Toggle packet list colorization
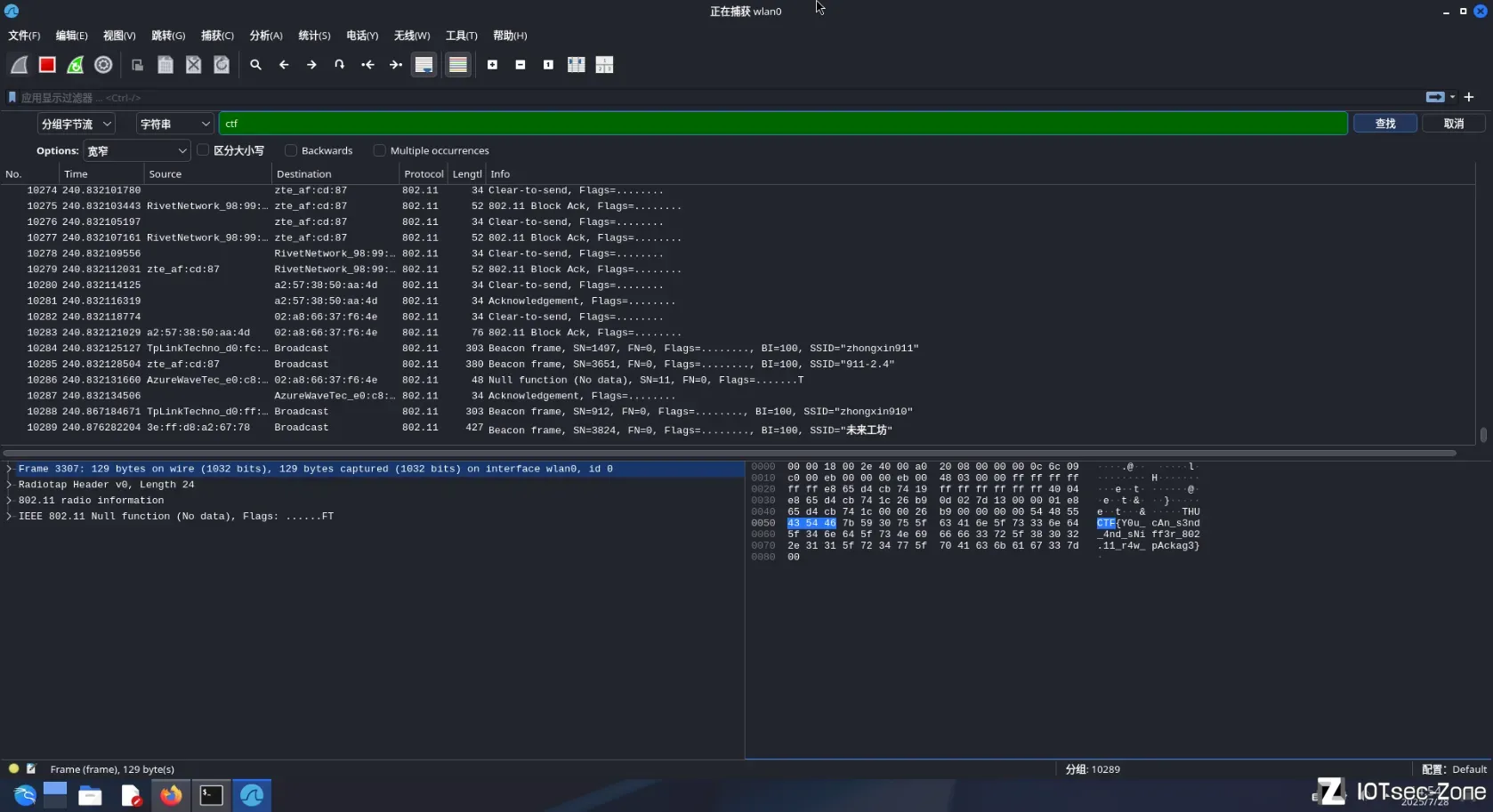 pyautogui.click(x=458, y=65)
